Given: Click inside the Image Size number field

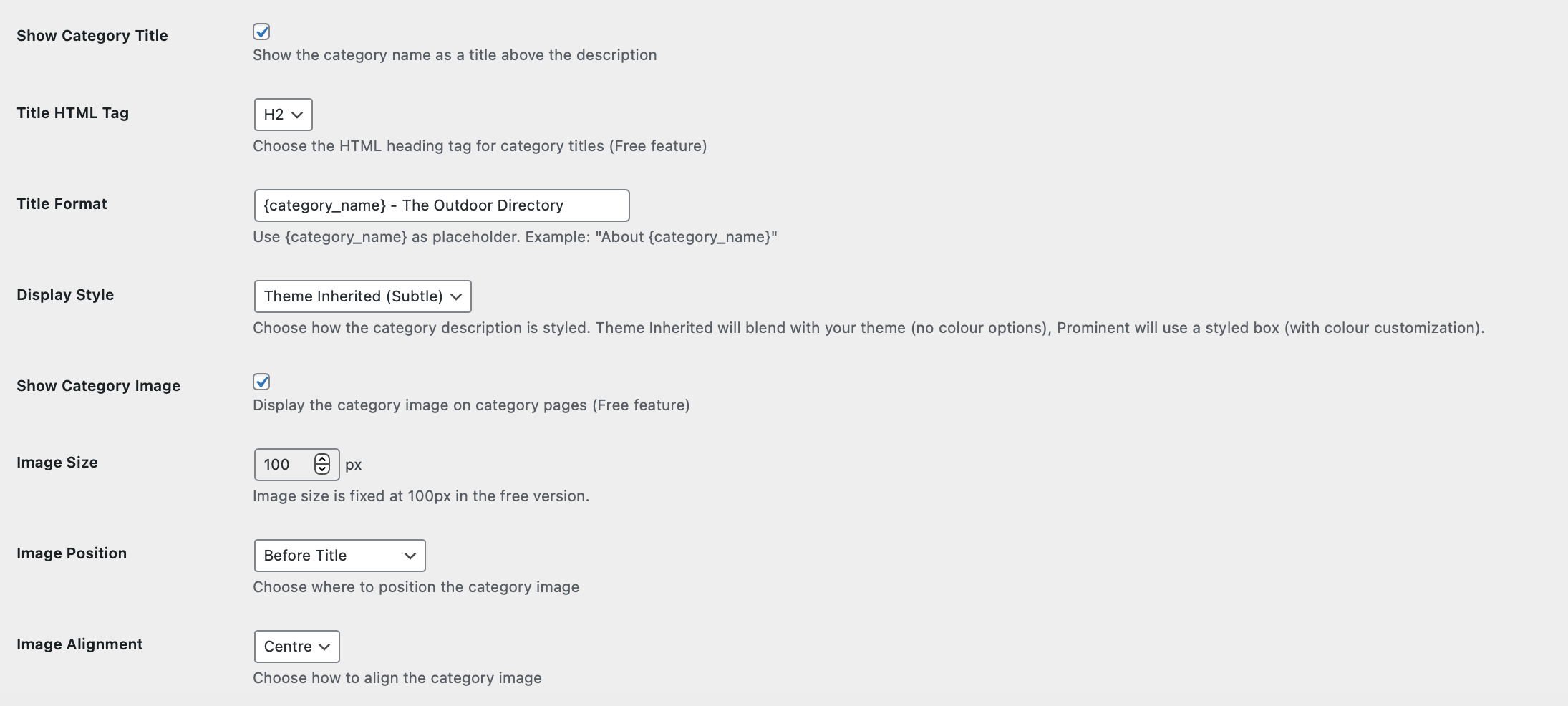Looking at the screenshot, I should pos(286,464).
